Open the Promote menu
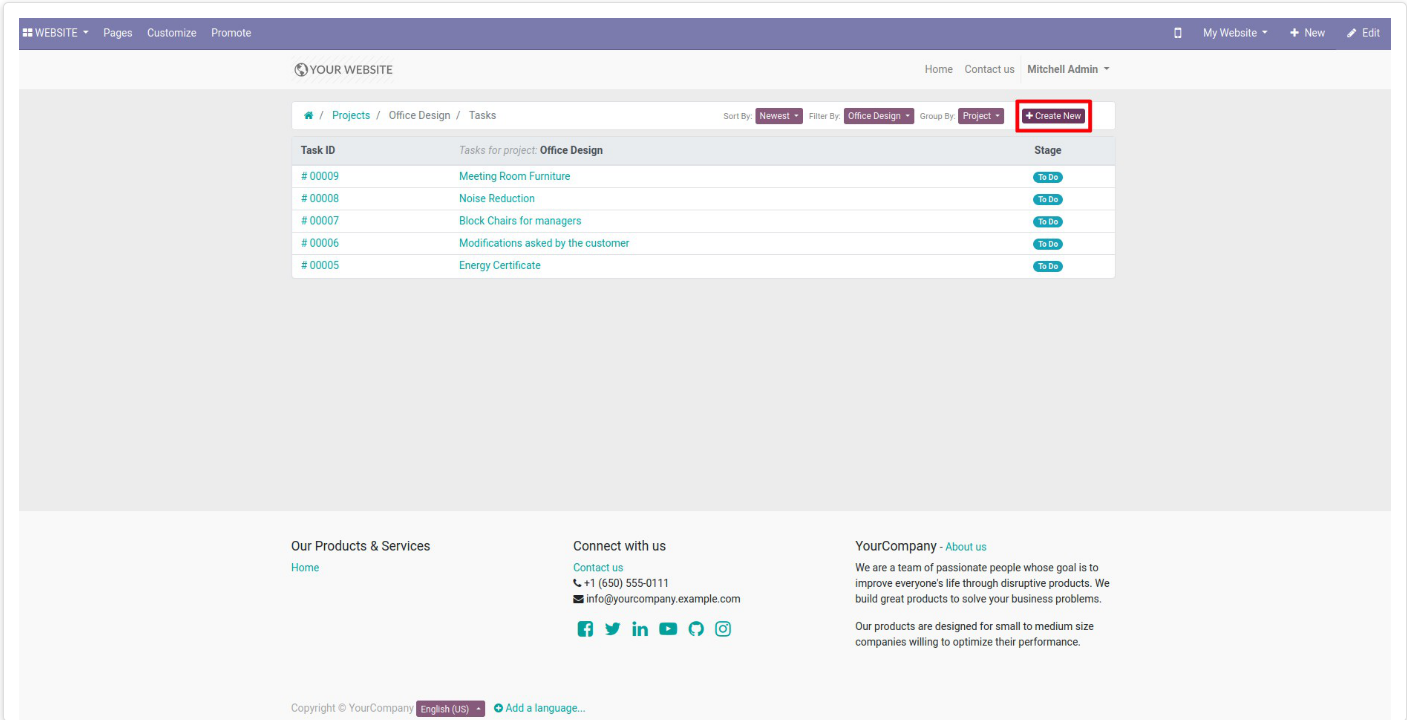Viewport: 1407px width, 720px height. pos(231,33)
